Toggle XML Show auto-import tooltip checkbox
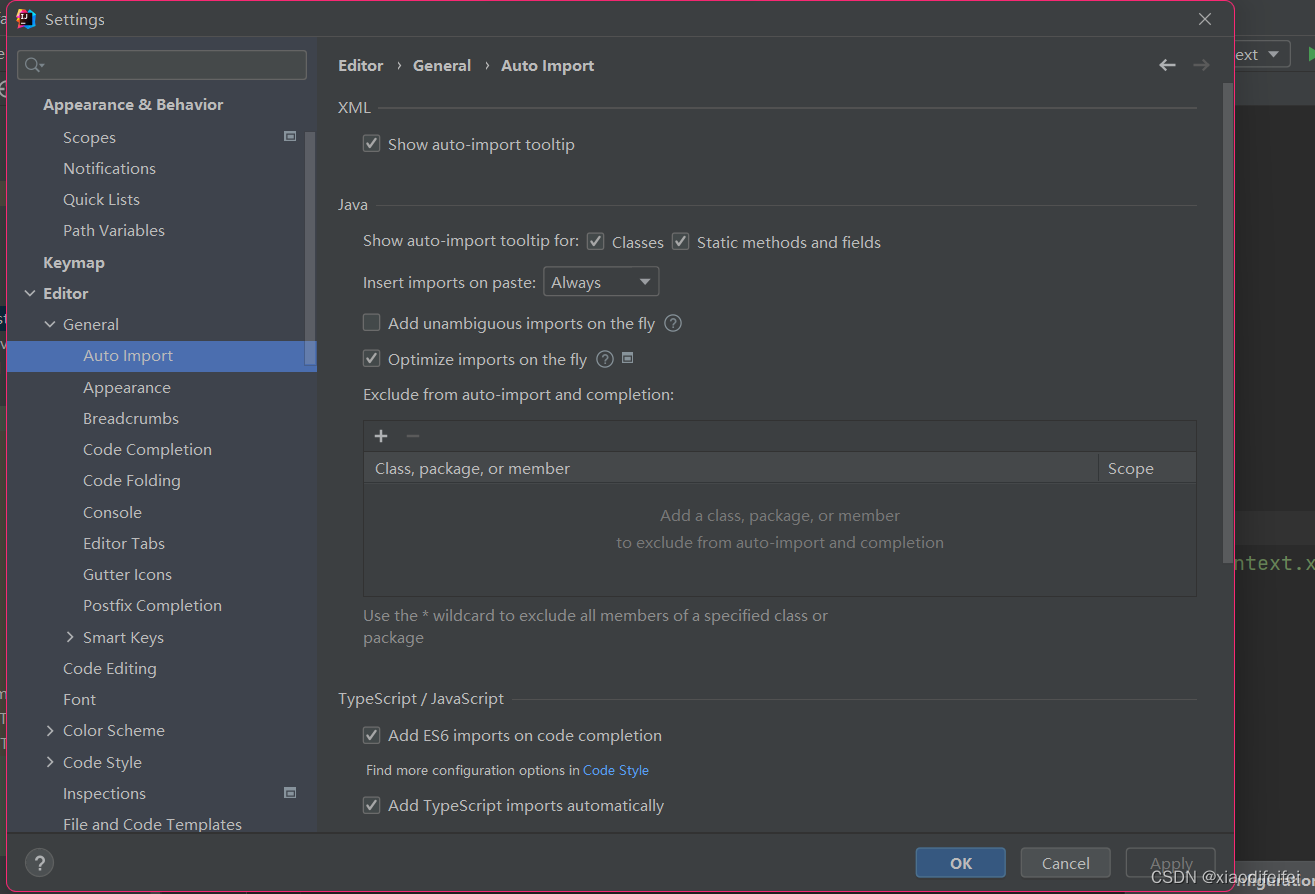The height and width of the screenshot is (894, 1315). [371, 144]
